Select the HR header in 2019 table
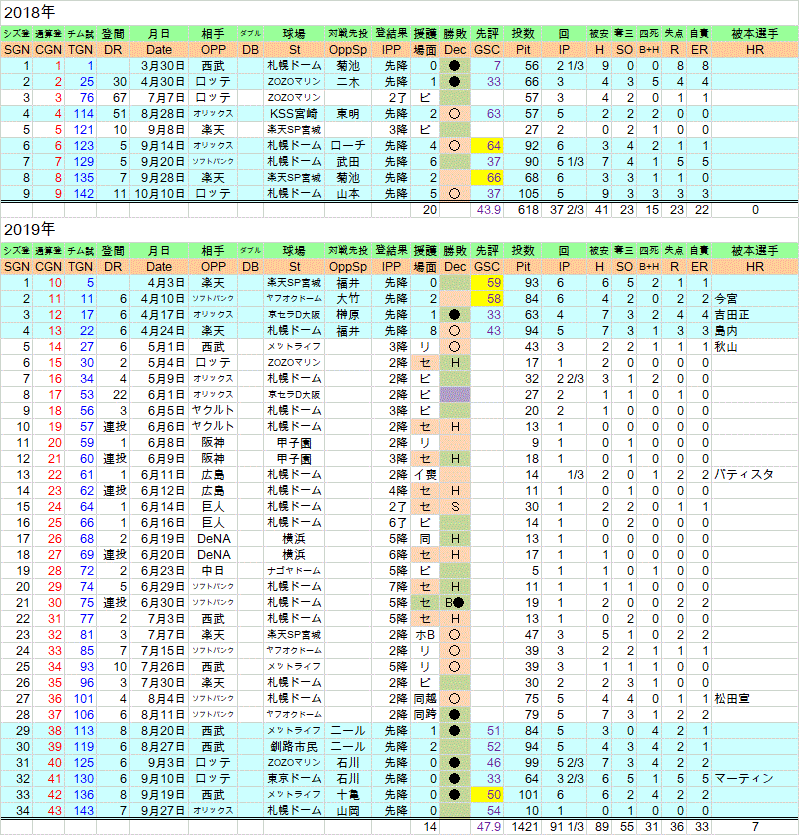This screenshot has width=799, height=835. (x=755, y=267)
